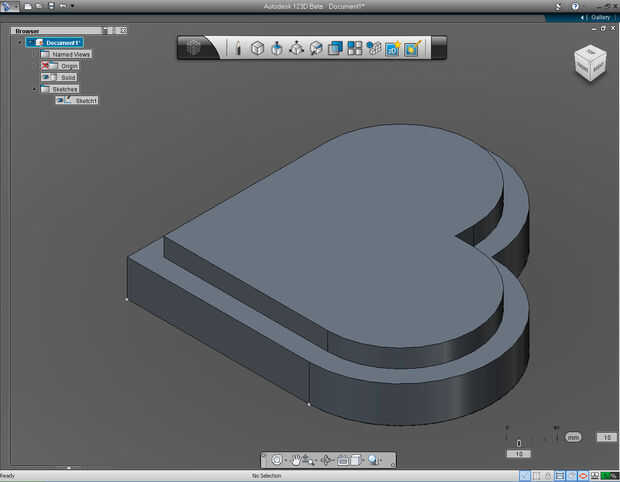Select the Pan hand navigation tool
Screen dimensions: 620x482
pyautogui.click(x=297, y=460)
